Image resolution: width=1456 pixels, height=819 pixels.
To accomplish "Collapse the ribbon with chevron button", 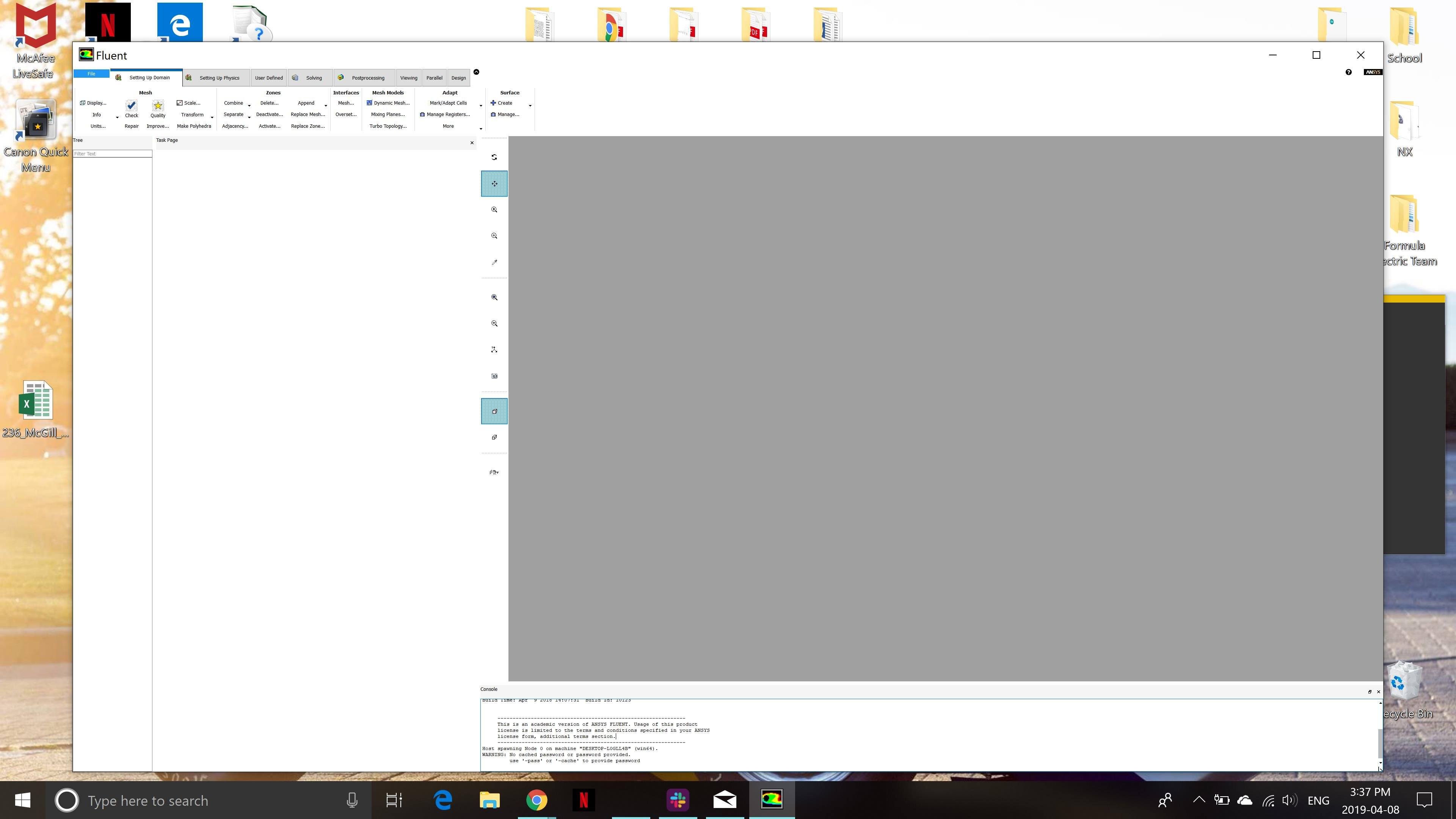I will coord(476,72).
